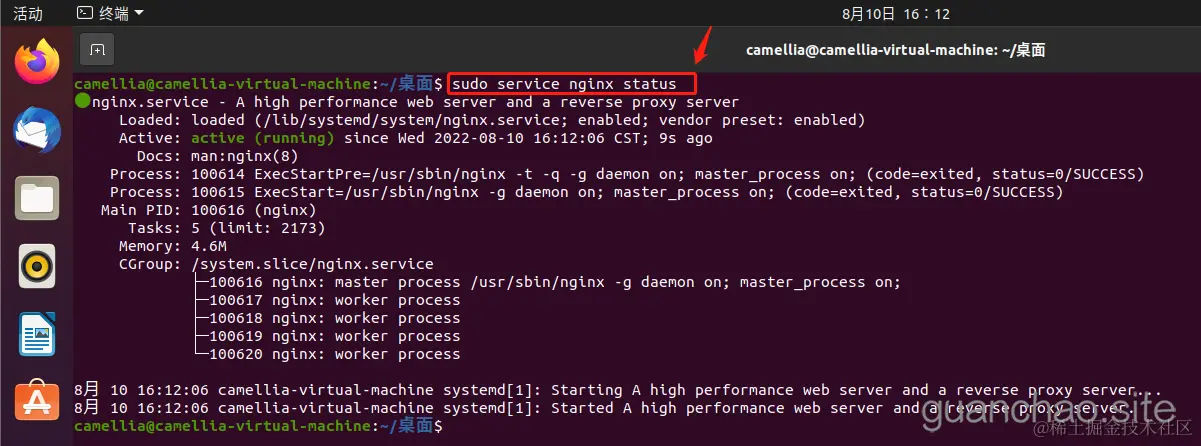
Task: Click the 'Starting A high performance' log line
Action: coord(619,390)
